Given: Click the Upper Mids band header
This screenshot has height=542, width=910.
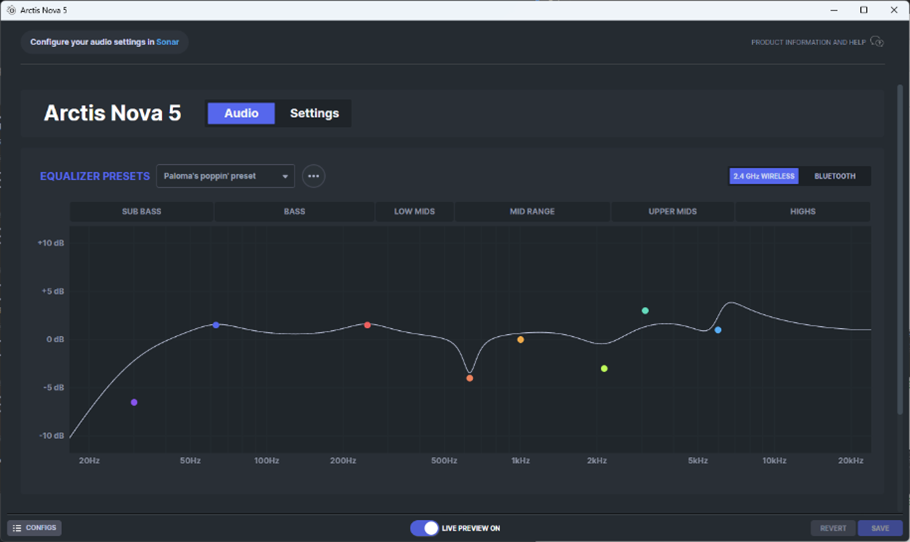Looking at the screenshot, I should pos(673,211).
